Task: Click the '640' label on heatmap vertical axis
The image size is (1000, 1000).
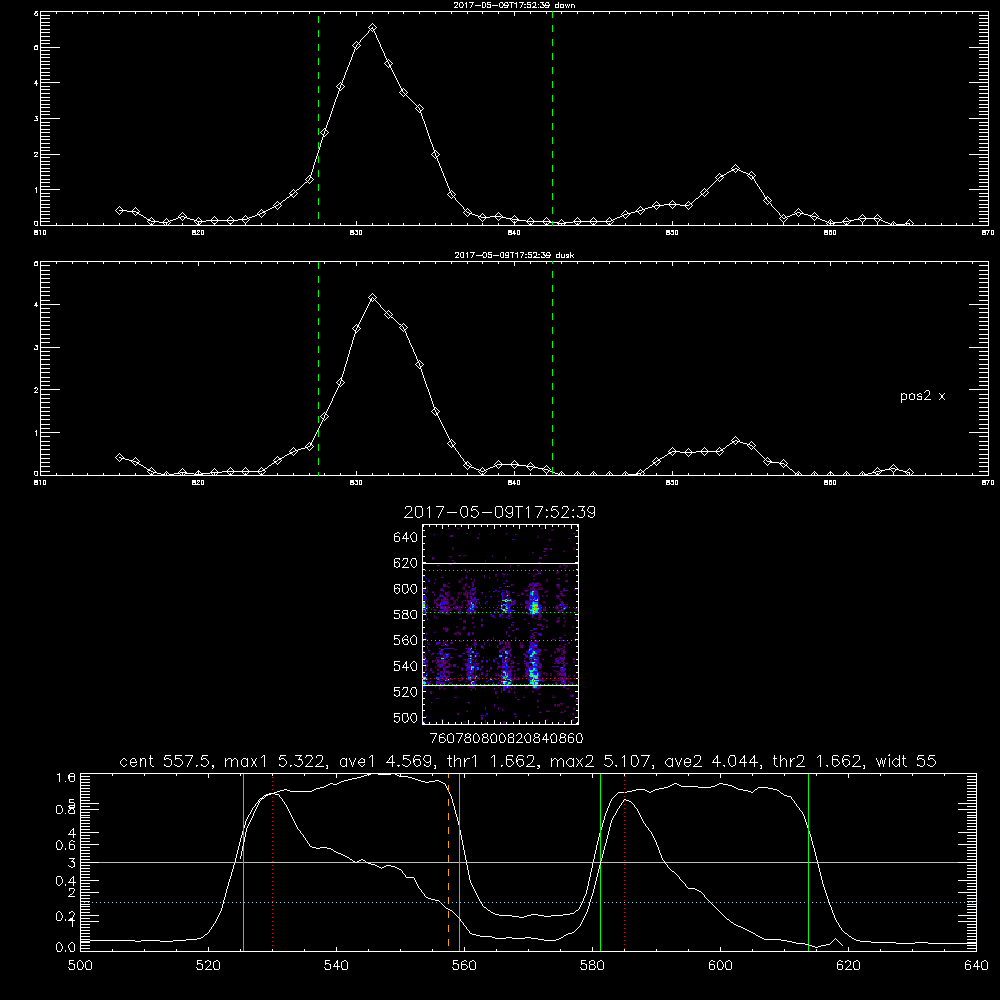Action: 406,538
